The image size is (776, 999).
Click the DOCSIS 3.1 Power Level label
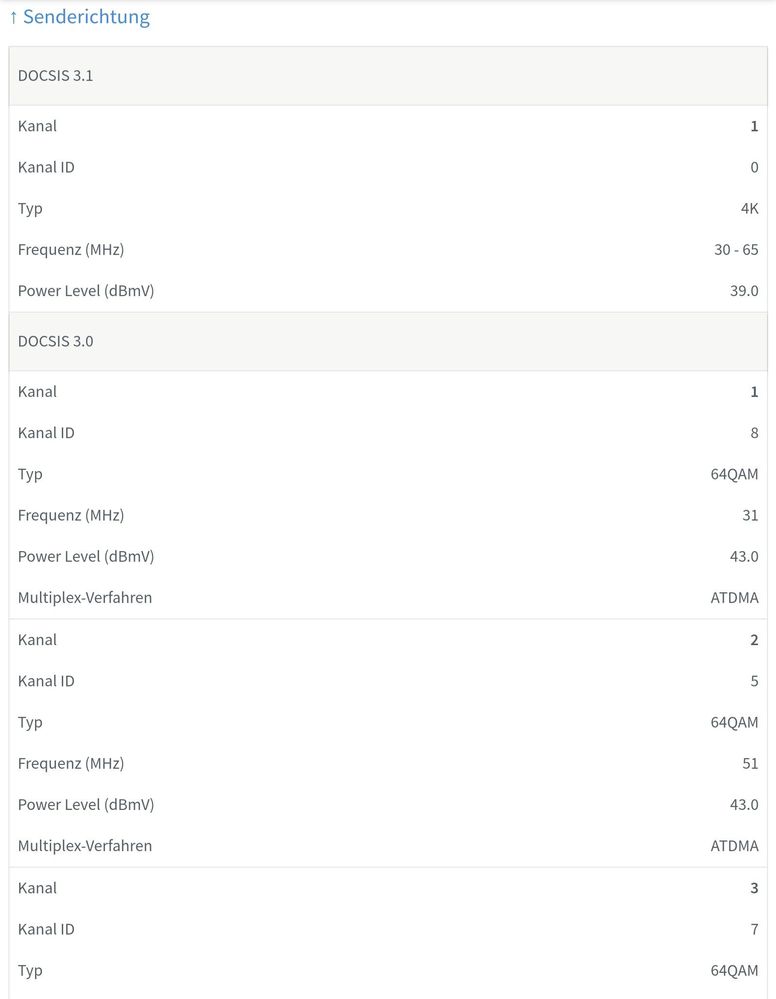[86, 291]
